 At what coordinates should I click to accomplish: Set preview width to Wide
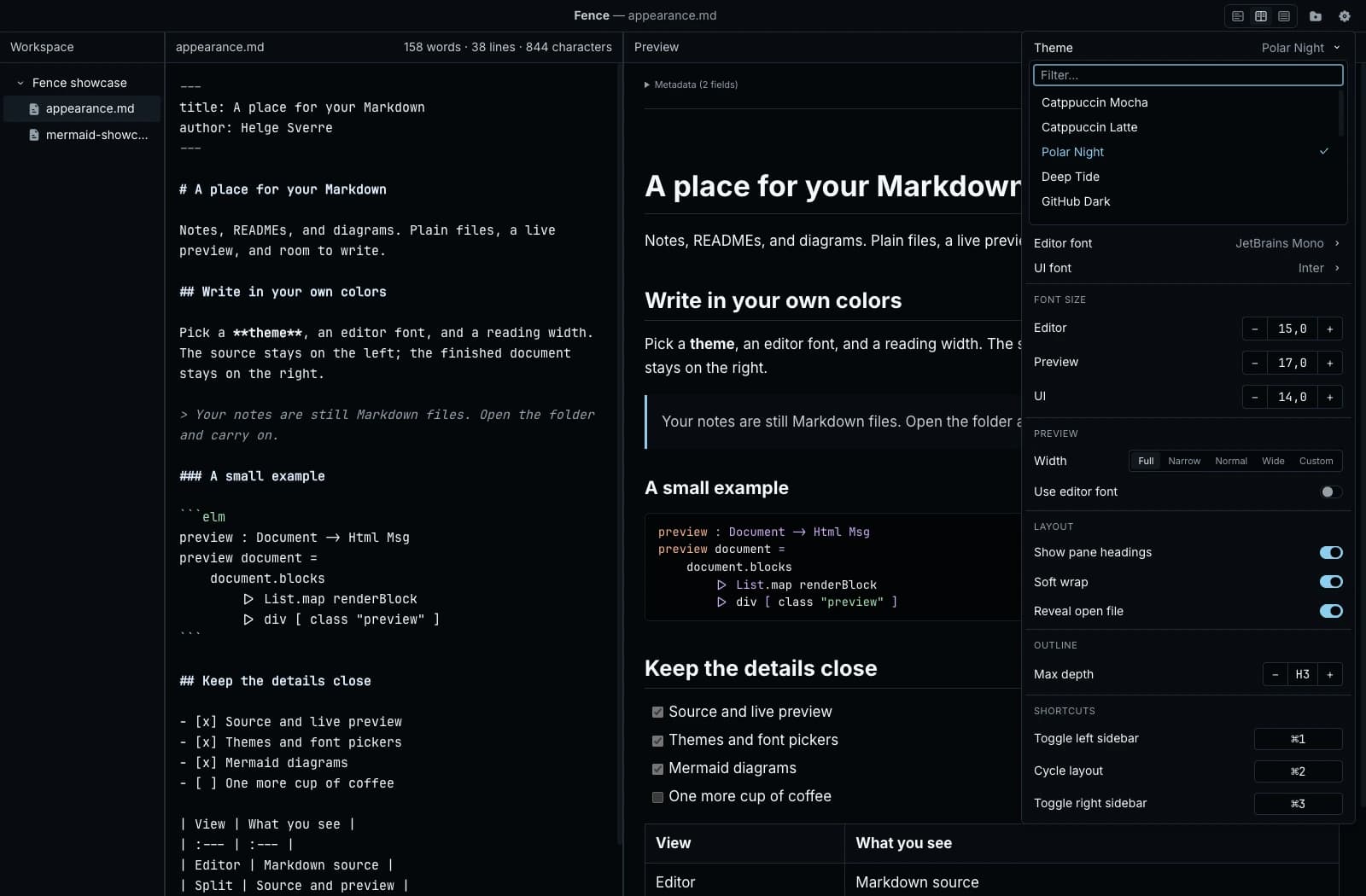(x=1273, y=461)
